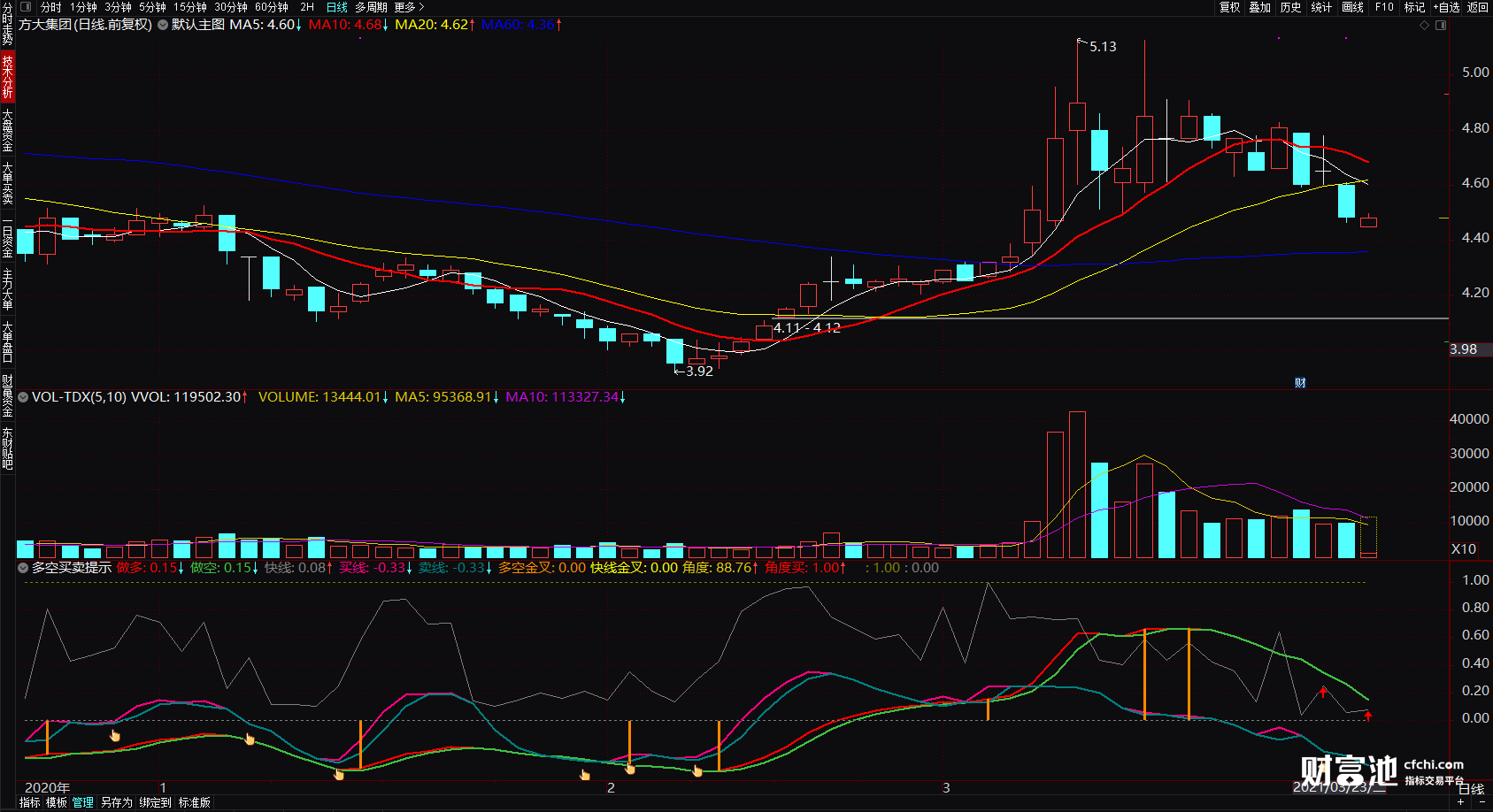Select the 2H period

[307, 7]
